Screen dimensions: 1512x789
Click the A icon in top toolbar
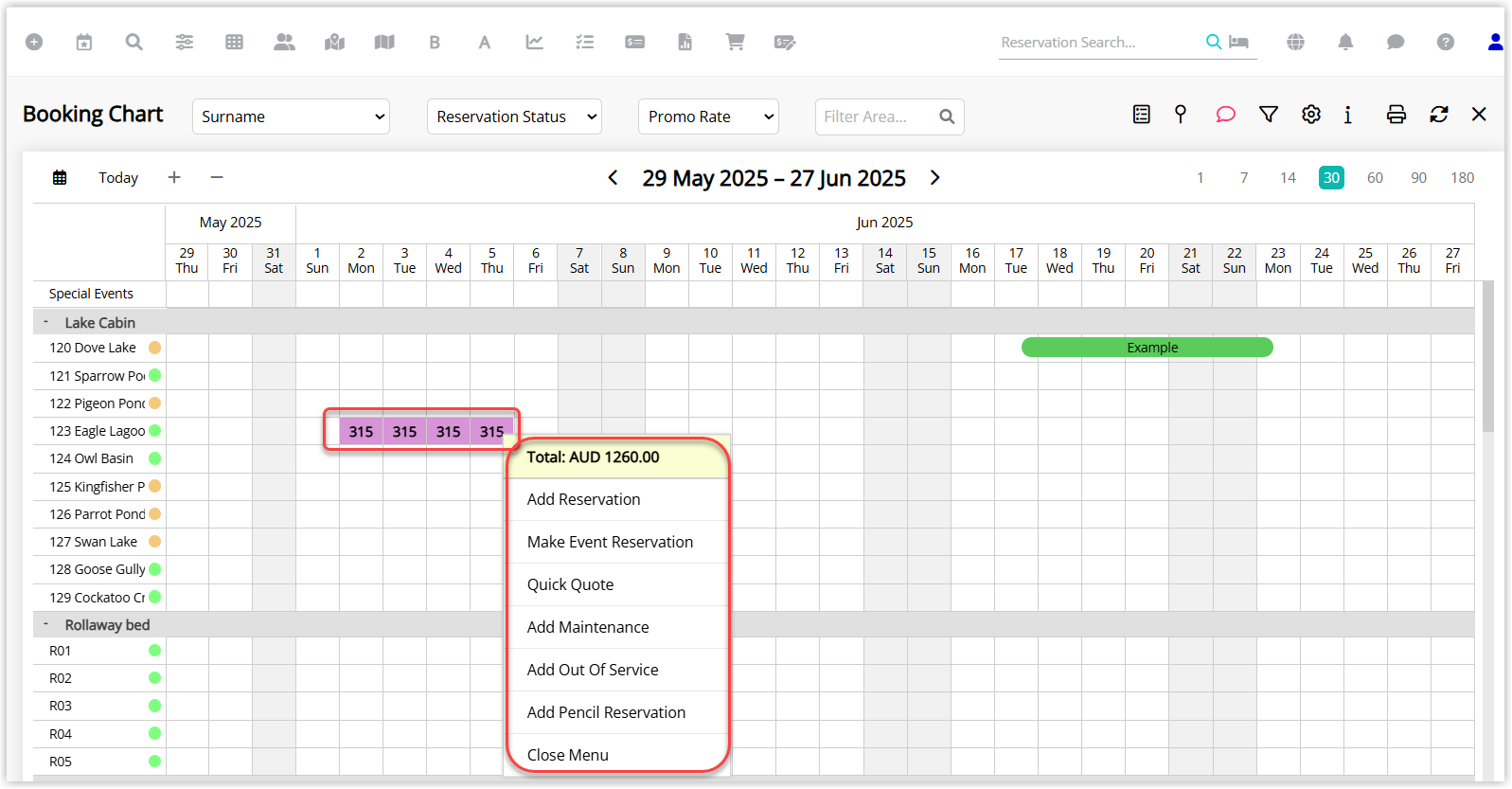[x=485, y=42]
